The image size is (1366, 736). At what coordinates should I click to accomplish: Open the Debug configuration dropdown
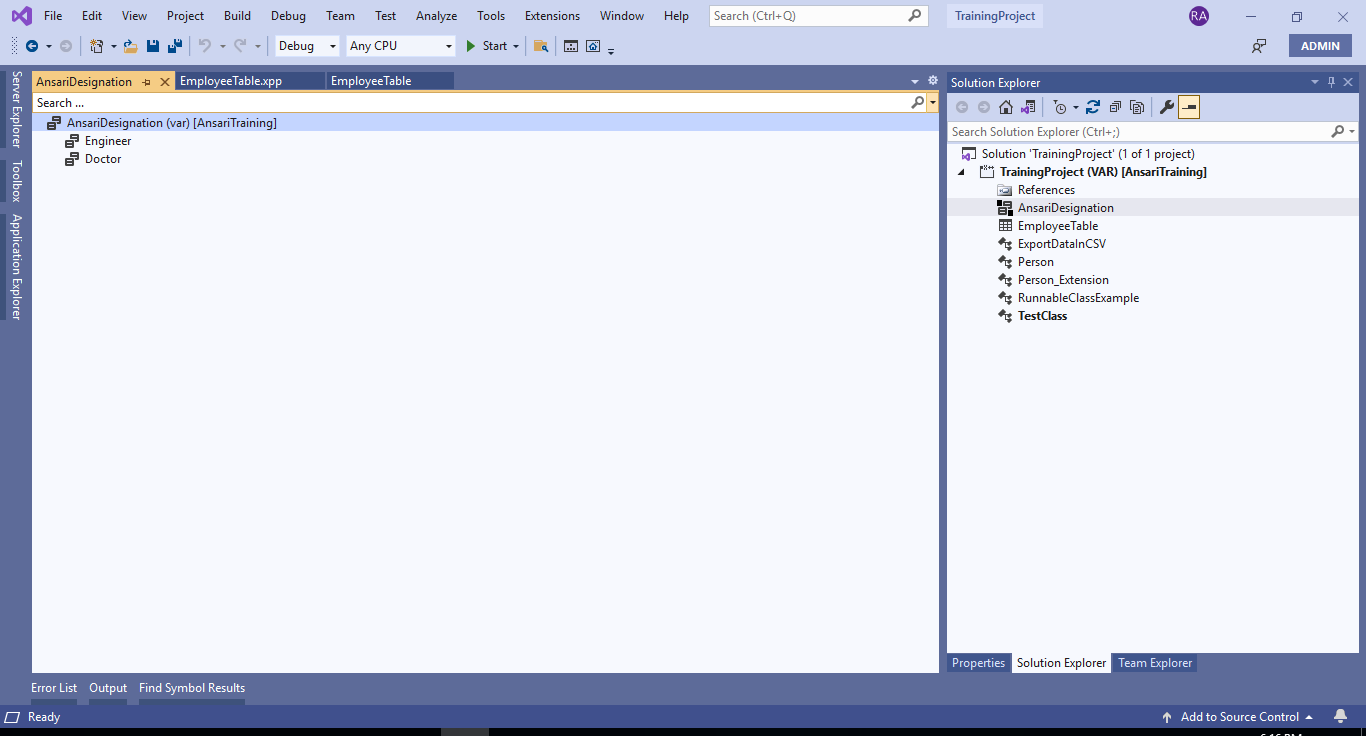tap(307, 46)
